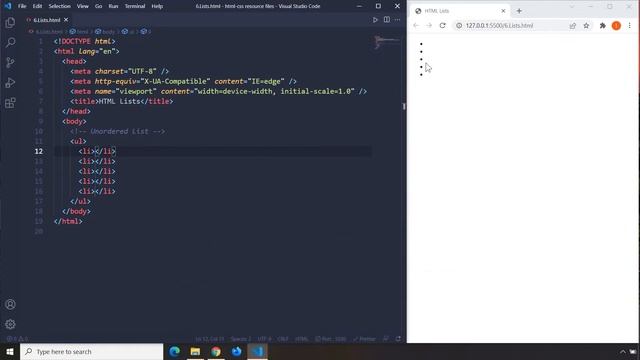
Task: Click the Chrome address bar URL
Action: point(499,25)
